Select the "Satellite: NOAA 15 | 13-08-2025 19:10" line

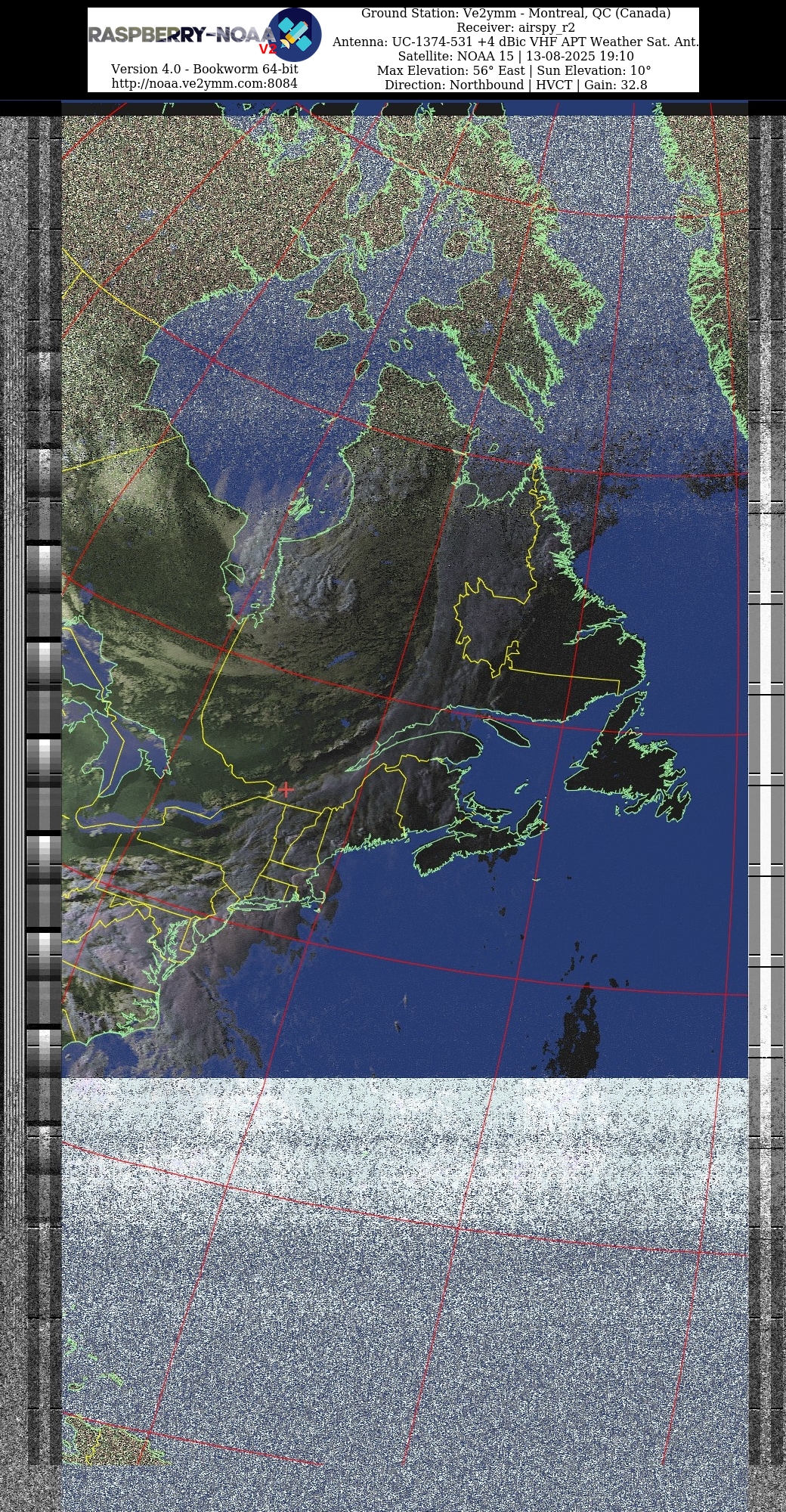click(x=516, y=57)
